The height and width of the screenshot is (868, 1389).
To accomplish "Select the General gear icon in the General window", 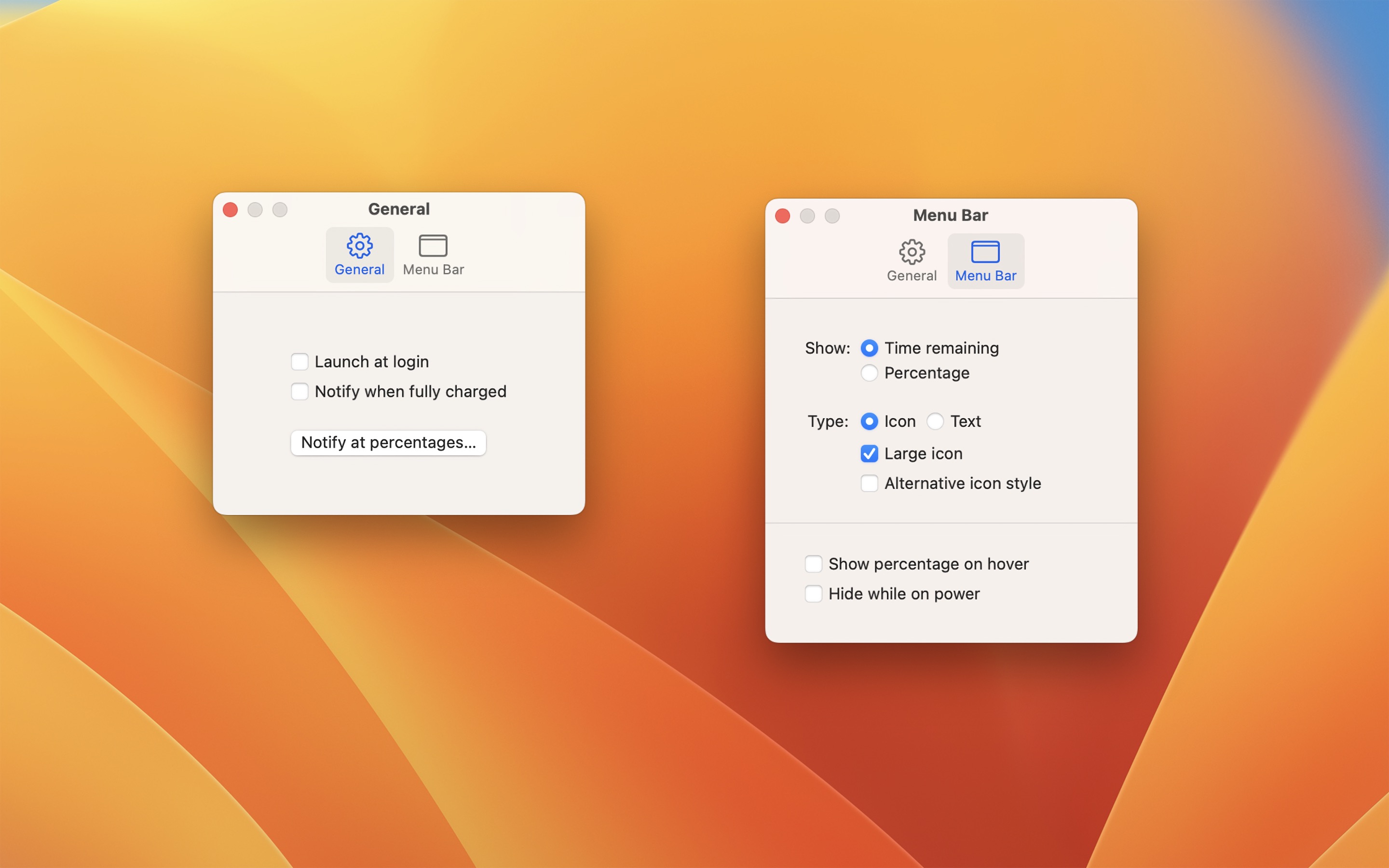I will pyautogui.click(x=359, y=254).
